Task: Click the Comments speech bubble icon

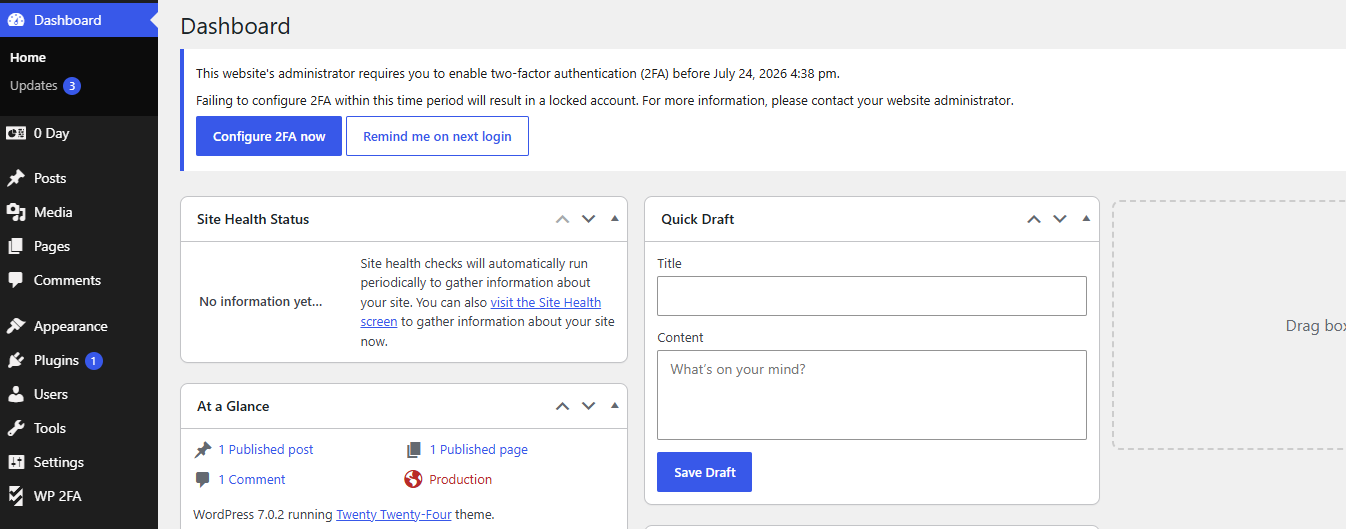Action: (x=16, y=280)
